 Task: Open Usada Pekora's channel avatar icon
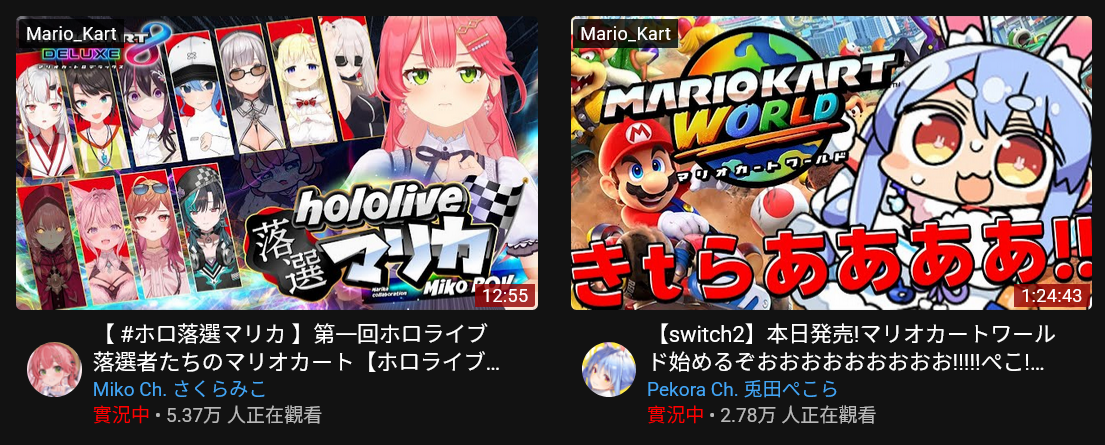(x=609, y=370)
